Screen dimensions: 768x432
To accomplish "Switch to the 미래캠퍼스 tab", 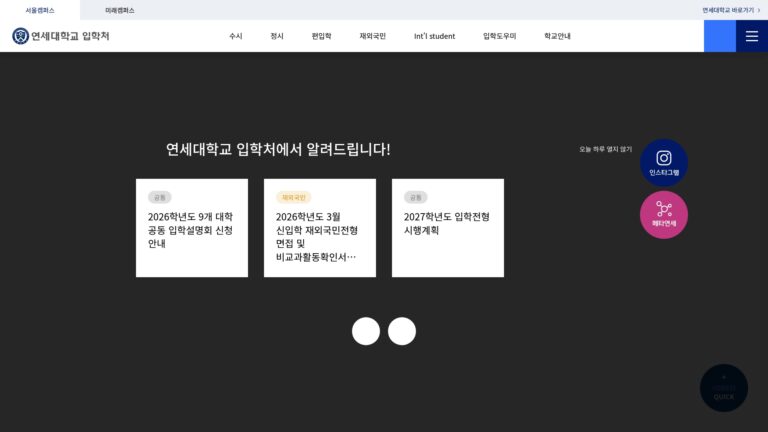I will [x=120, y=10].
